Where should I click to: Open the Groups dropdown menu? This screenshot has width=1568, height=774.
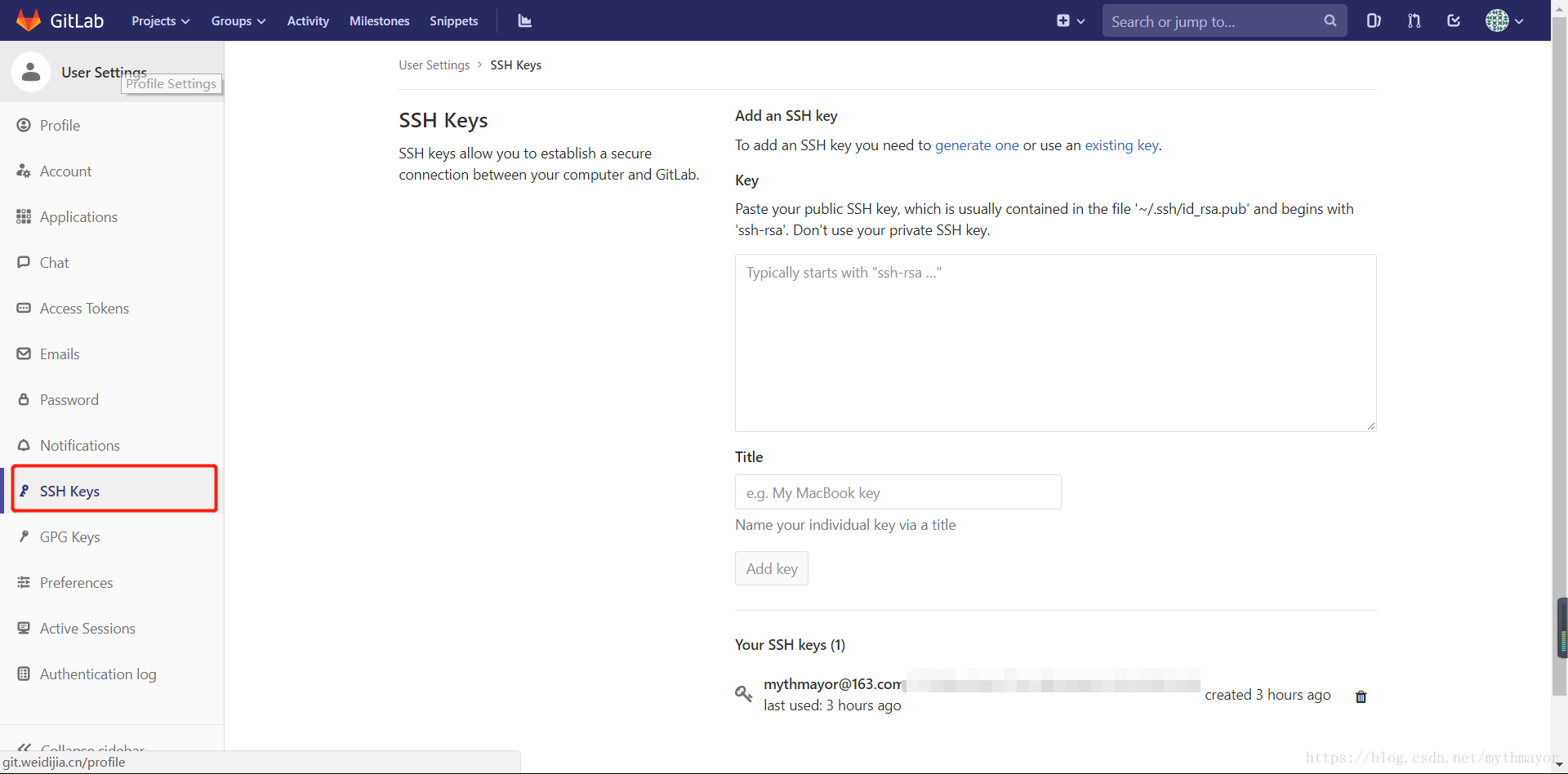[238, 20]
